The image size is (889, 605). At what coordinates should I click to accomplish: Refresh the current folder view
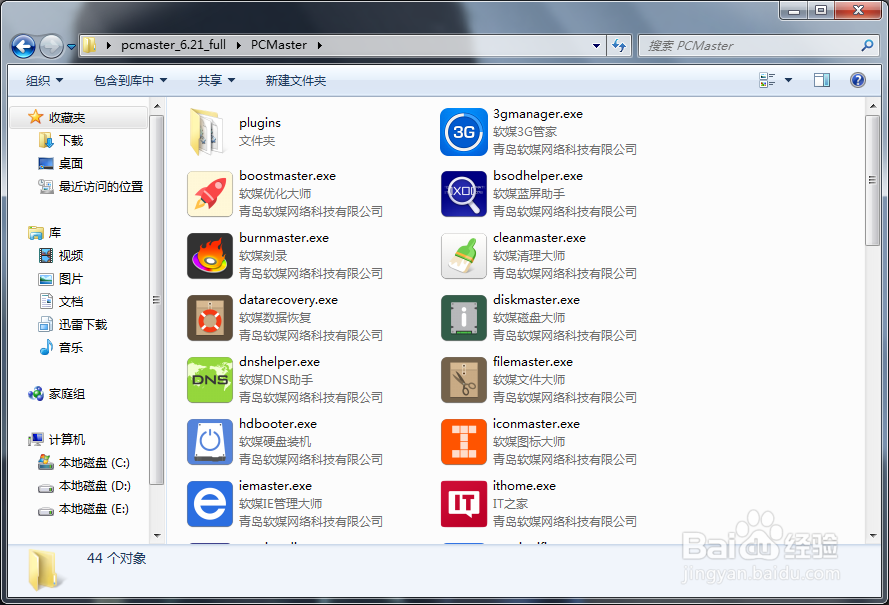click(619, 45)
